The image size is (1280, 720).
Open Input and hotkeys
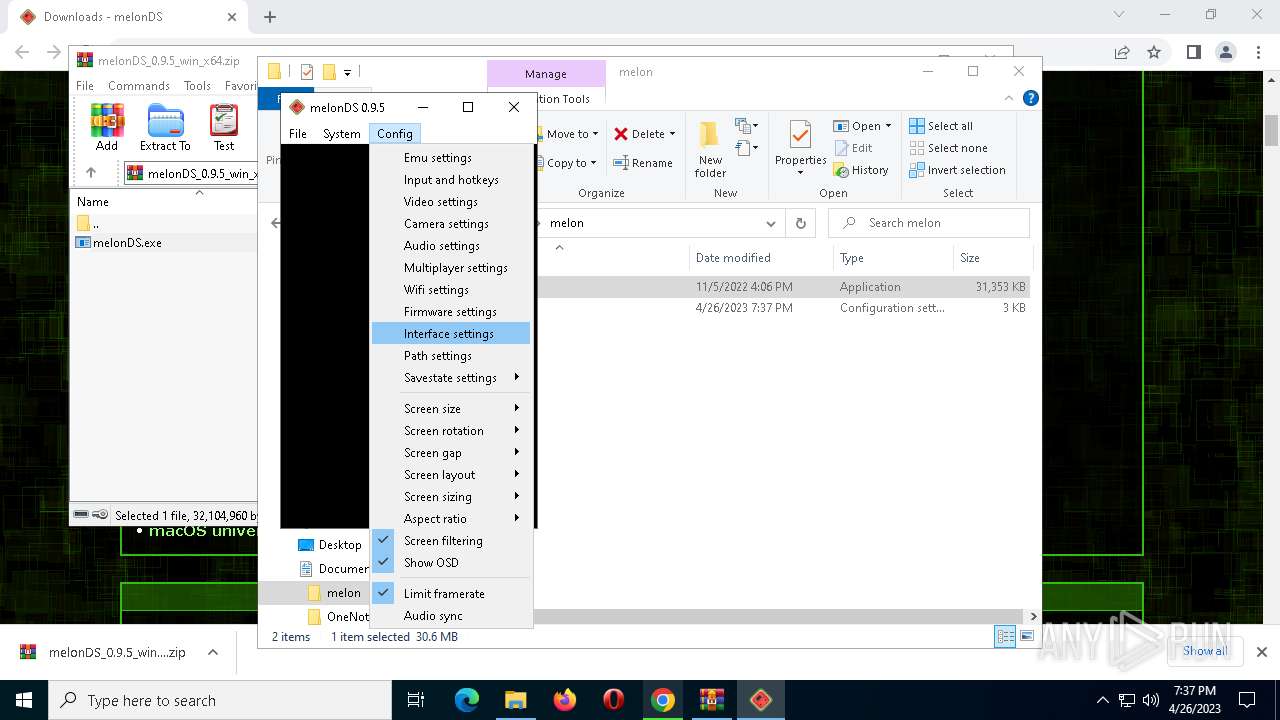[x=451, y=180]
